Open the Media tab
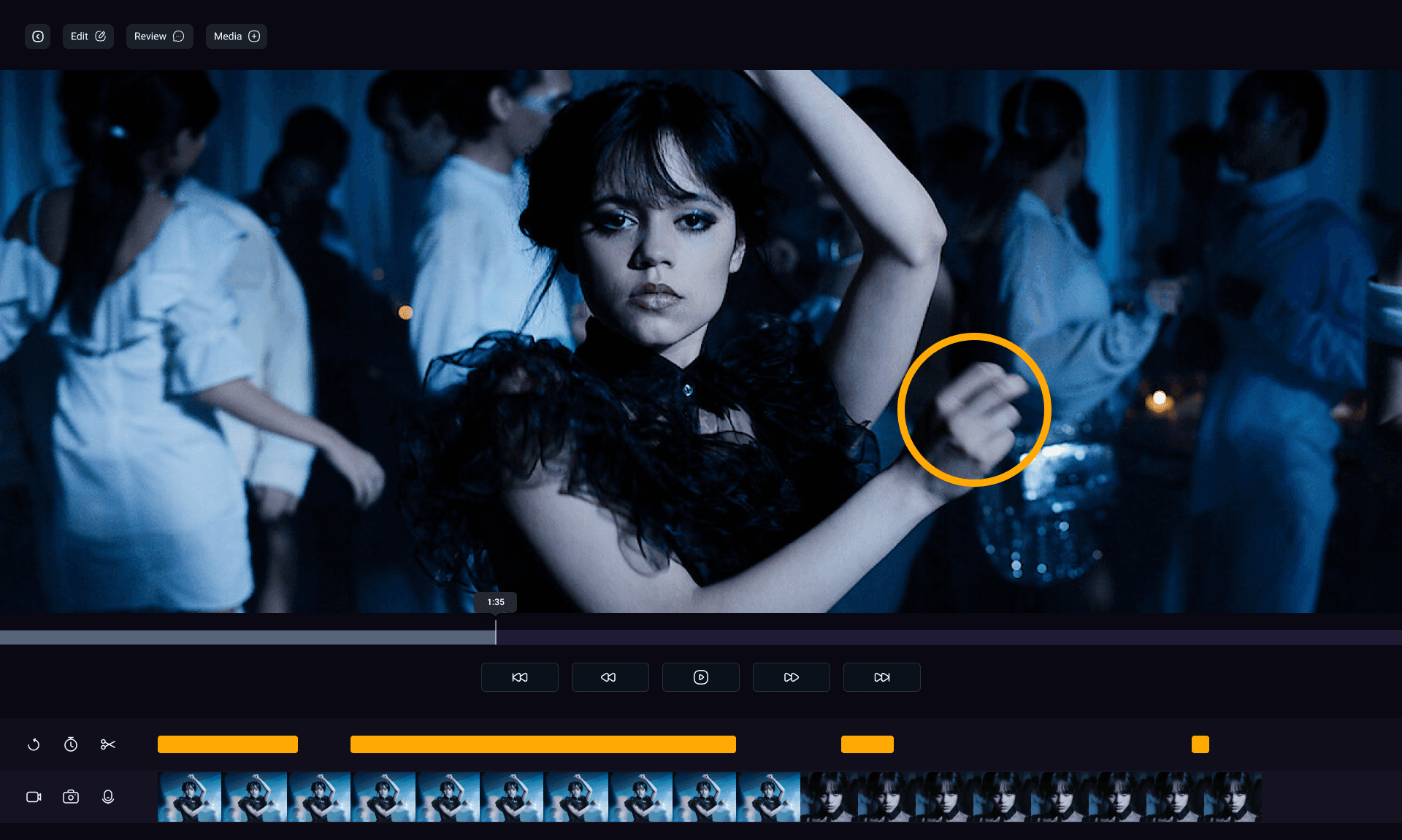 tap(237, 36)
